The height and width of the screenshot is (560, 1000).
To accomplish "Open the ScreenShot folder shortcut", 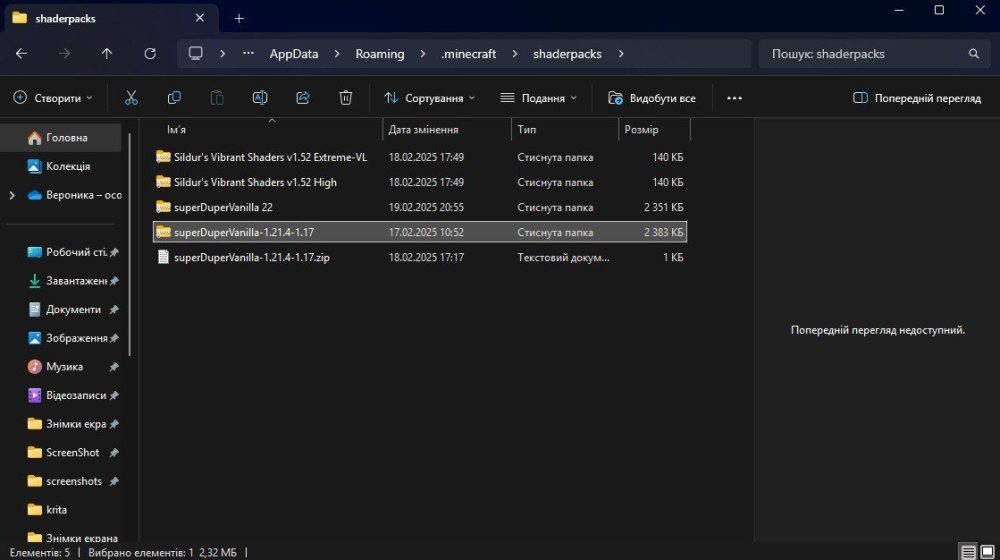I will click(x=64, y=452).
